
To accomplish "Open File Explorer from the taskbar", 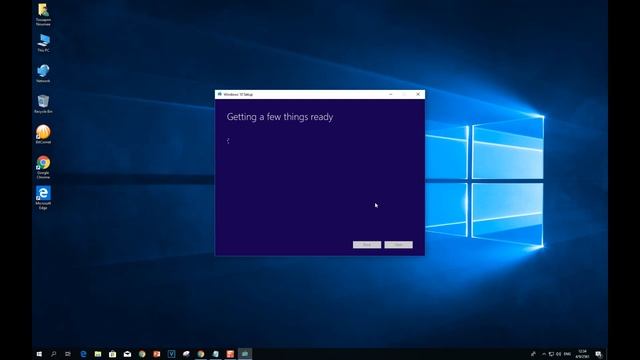I will [x=98, y=354].
